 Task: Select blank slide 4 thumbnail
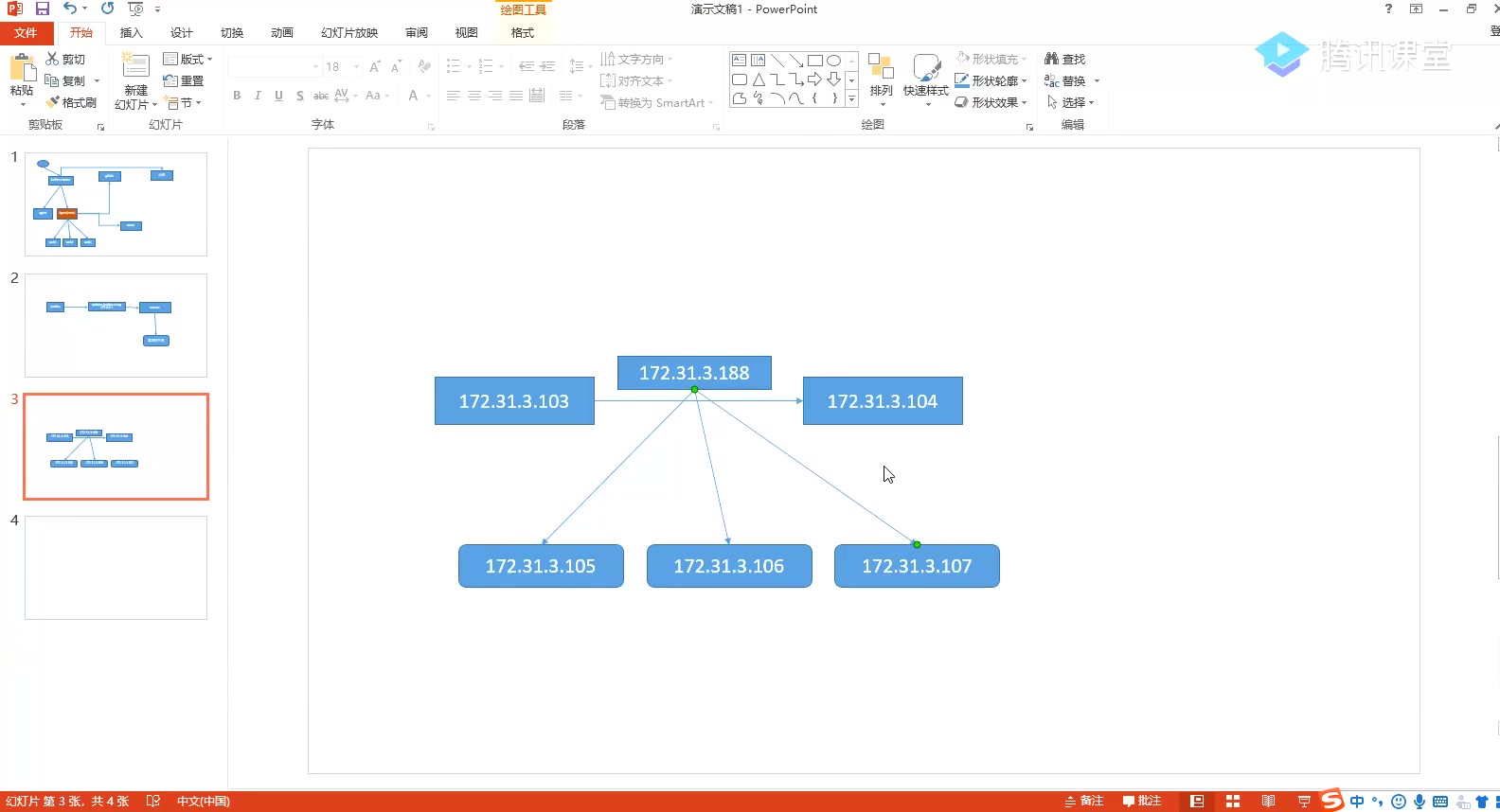click(x=116, y=568)
